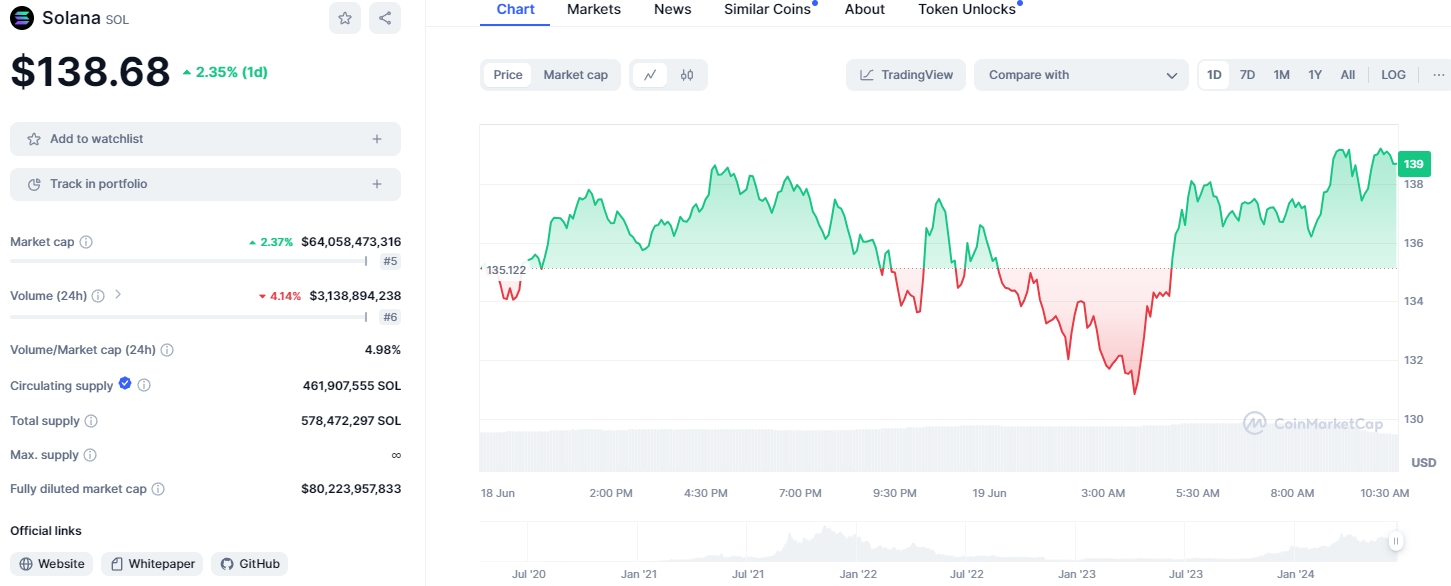Screen dimensions: 1451x586
Task: Click the $80,223,957,833 diluted cap value
Action: pyautogui.click(x=351, y=489)
